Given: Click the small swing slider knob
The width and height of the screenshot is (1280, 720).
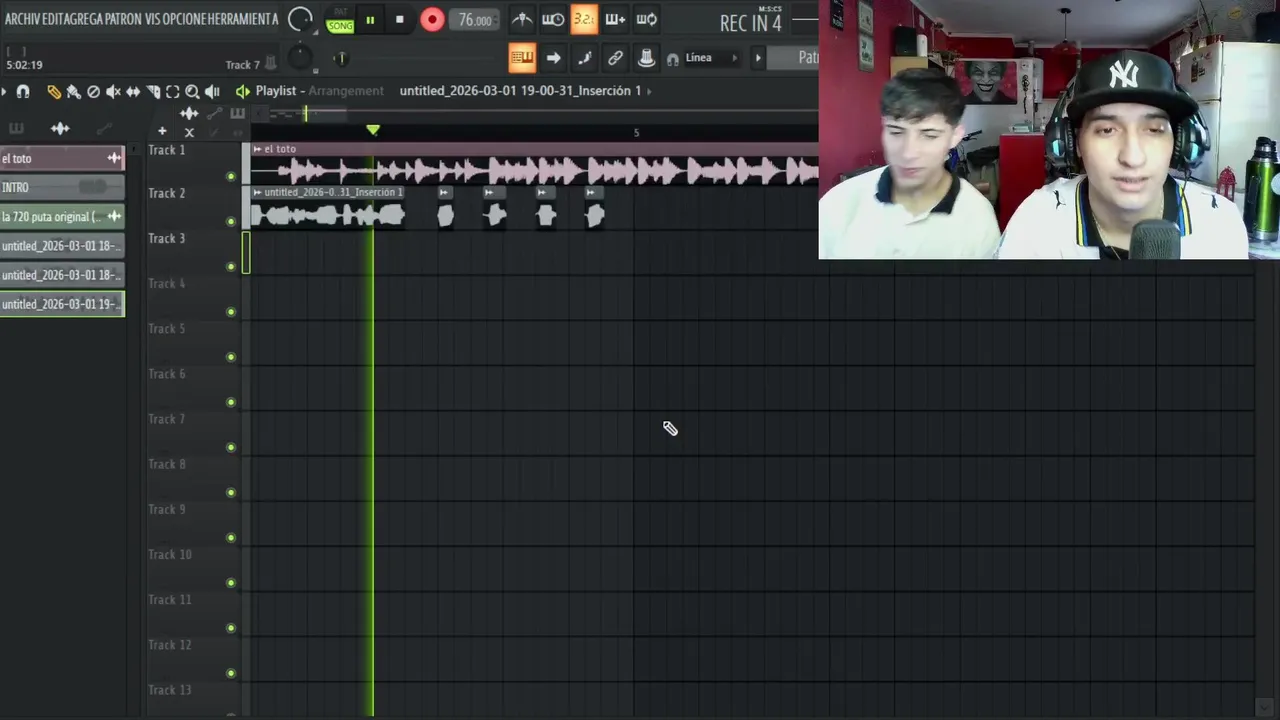Looking at the screenshot, I should pos(340,58).
